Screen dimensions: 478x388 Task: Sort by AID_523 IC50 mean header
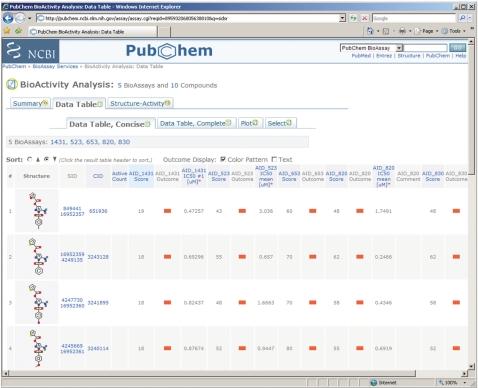pyautogui.click(x=266, y=176)
